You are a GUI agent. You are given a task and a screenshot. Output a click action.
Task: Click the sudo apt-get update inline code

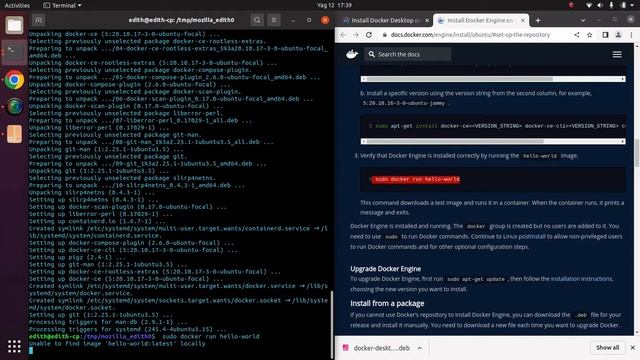[476, 279]
